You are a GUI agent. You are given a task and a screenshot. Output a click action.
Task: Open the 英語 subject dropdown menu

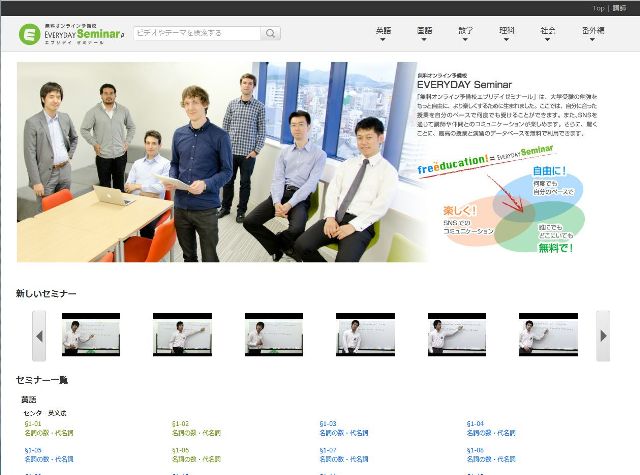coord(383,33)
